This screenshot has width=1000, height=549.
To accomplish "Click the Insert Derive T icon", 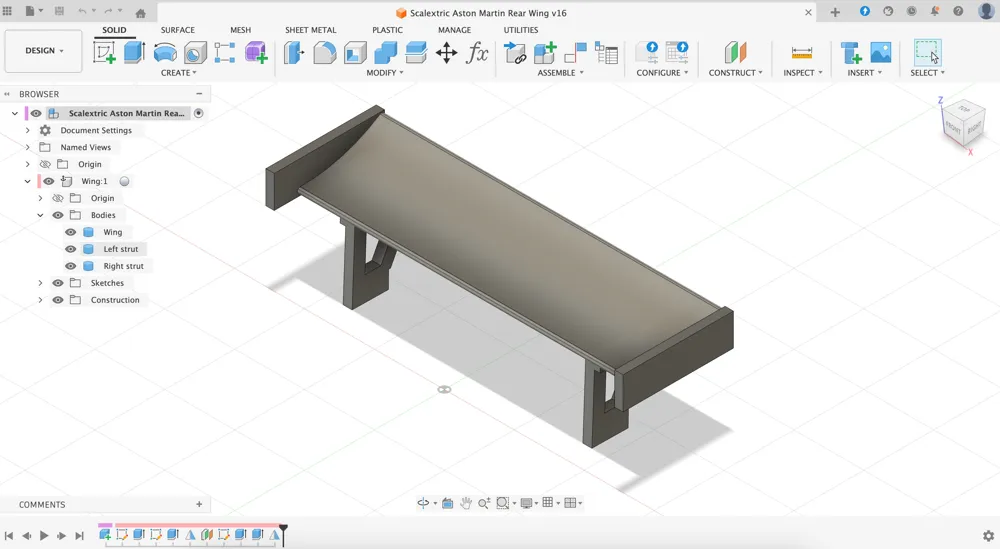I will pyautogui.click(x=851, y=53).
